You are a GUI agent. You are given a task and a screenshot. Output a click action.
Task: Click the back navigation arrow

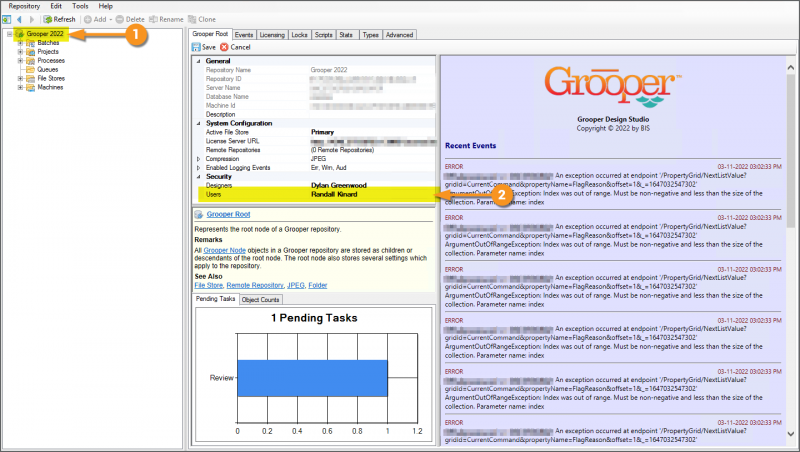(19, 19)
